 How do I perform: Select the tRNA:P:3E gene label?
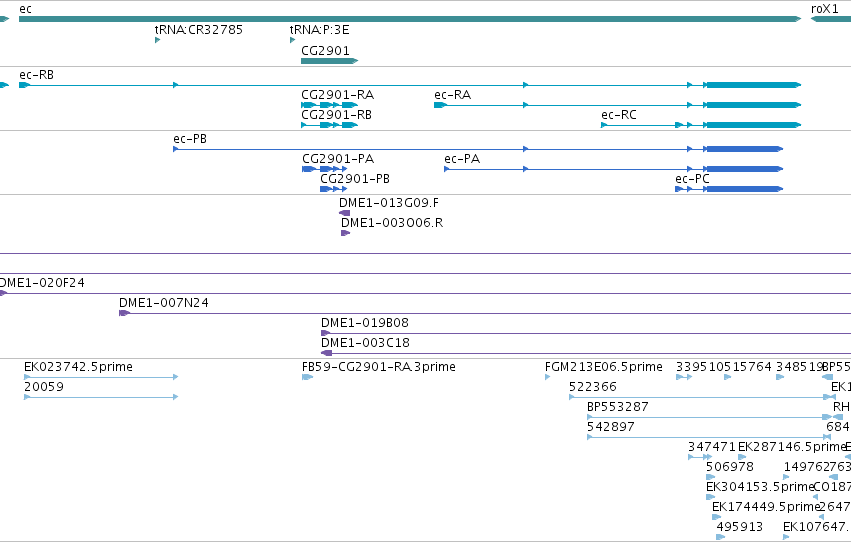pyautogui.click(x=319, y=29)
